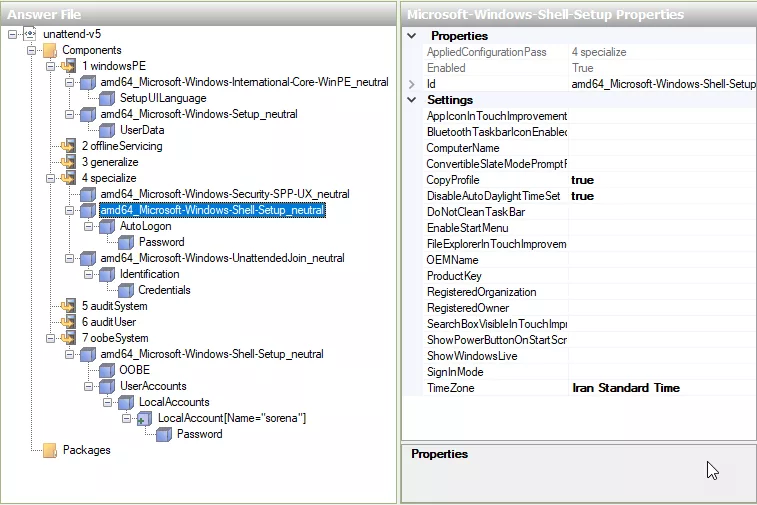Select amd64_Microsoft-Windows-Security-SPP-UX_neutral
Viewport: 757px width, 505px height.
point(225,194)
